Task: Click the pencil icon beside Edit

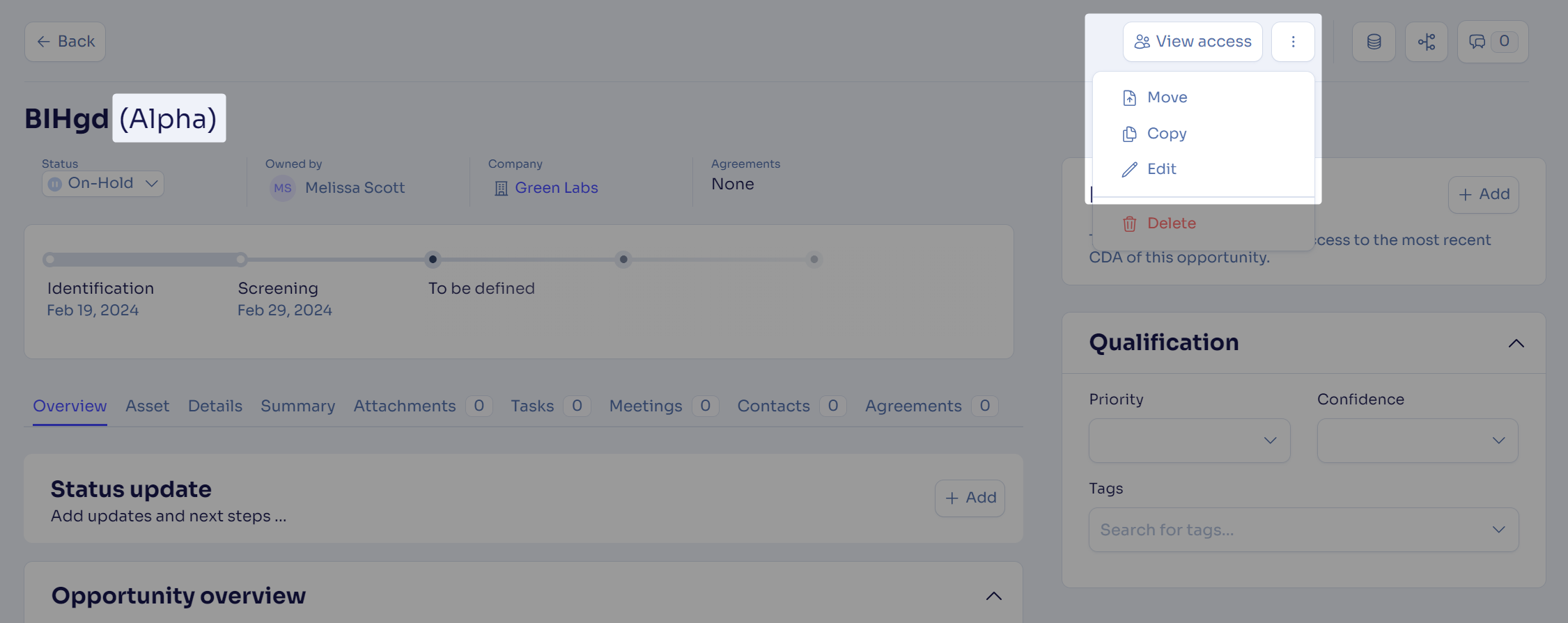Action: pyautogui.click(x=1129, y=169)
